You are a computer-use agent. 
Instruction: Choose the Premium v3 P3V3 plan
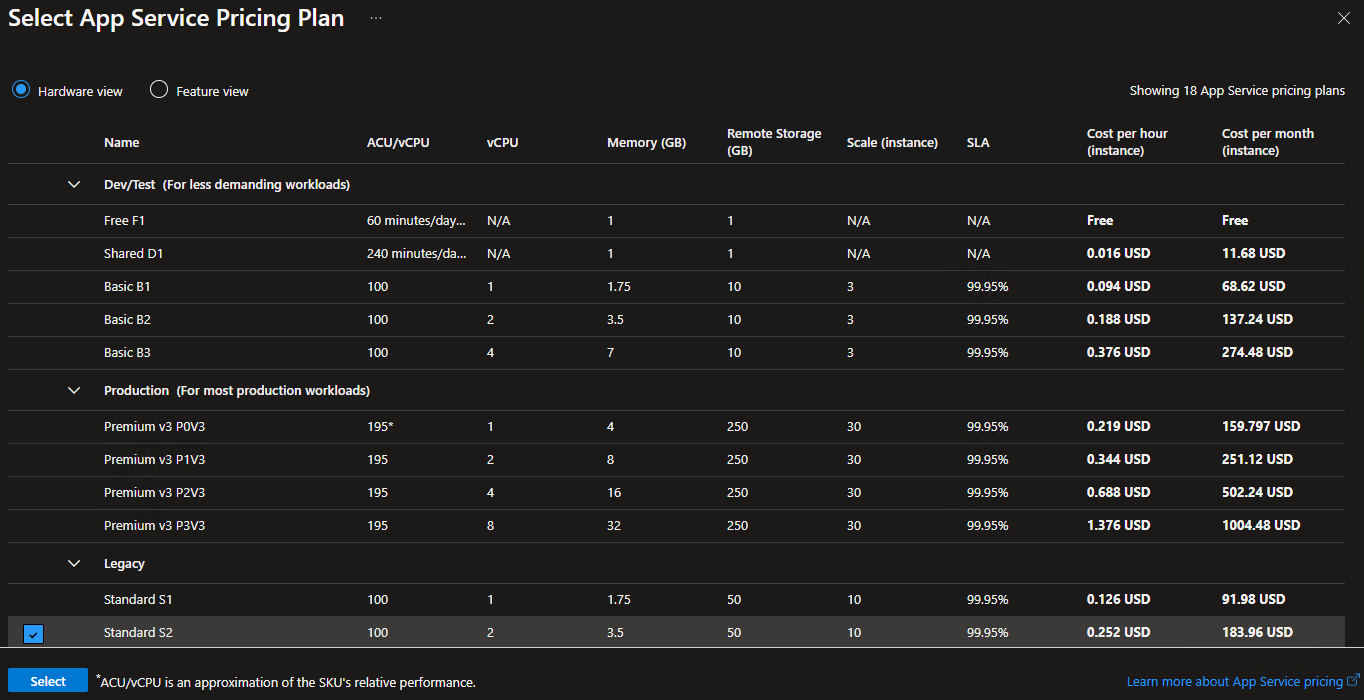click(676, 525)
